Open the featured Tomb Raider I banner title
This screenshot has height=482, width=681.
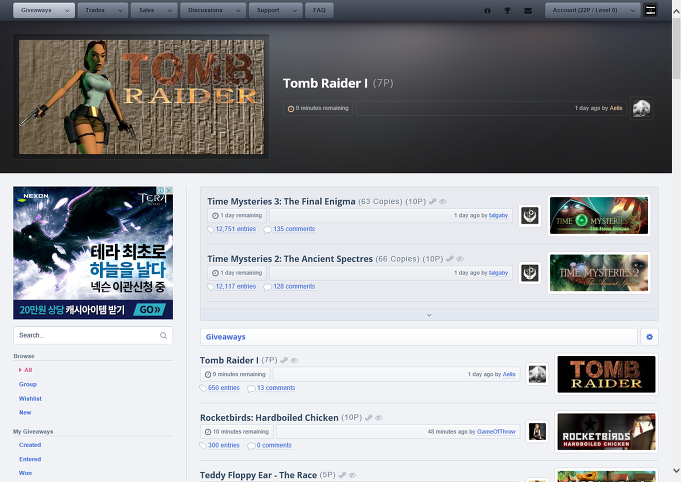[325, 83]
